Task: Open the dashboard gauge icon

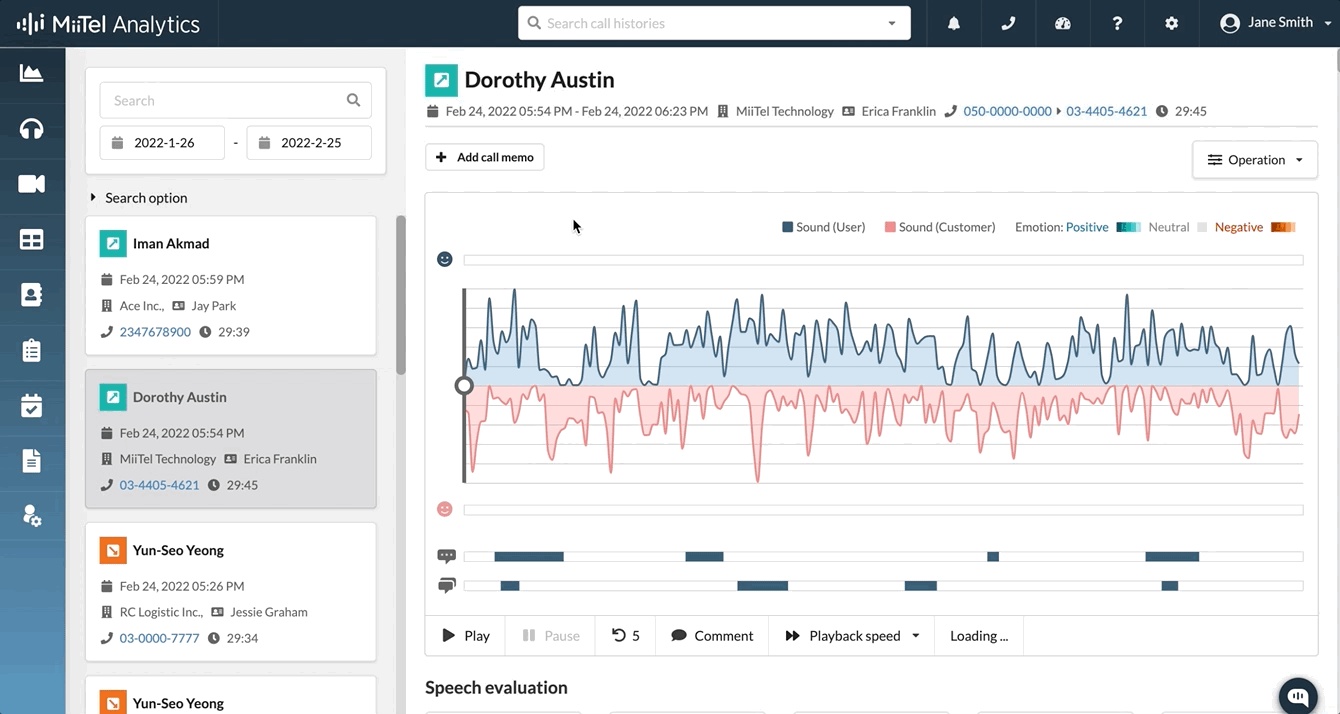Action: pos(1063,23)
